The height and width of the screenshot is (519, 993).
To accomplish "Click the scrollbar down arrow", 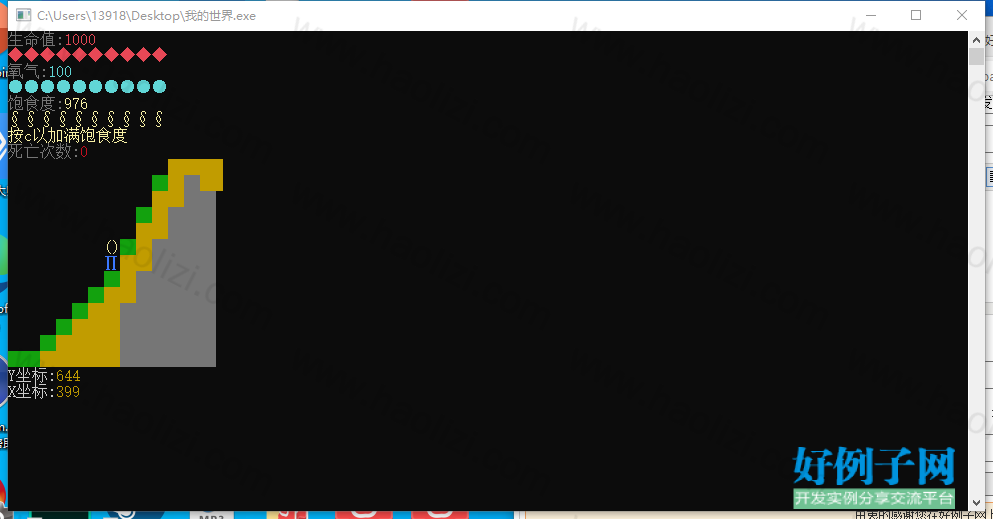I will click(976, 503).
